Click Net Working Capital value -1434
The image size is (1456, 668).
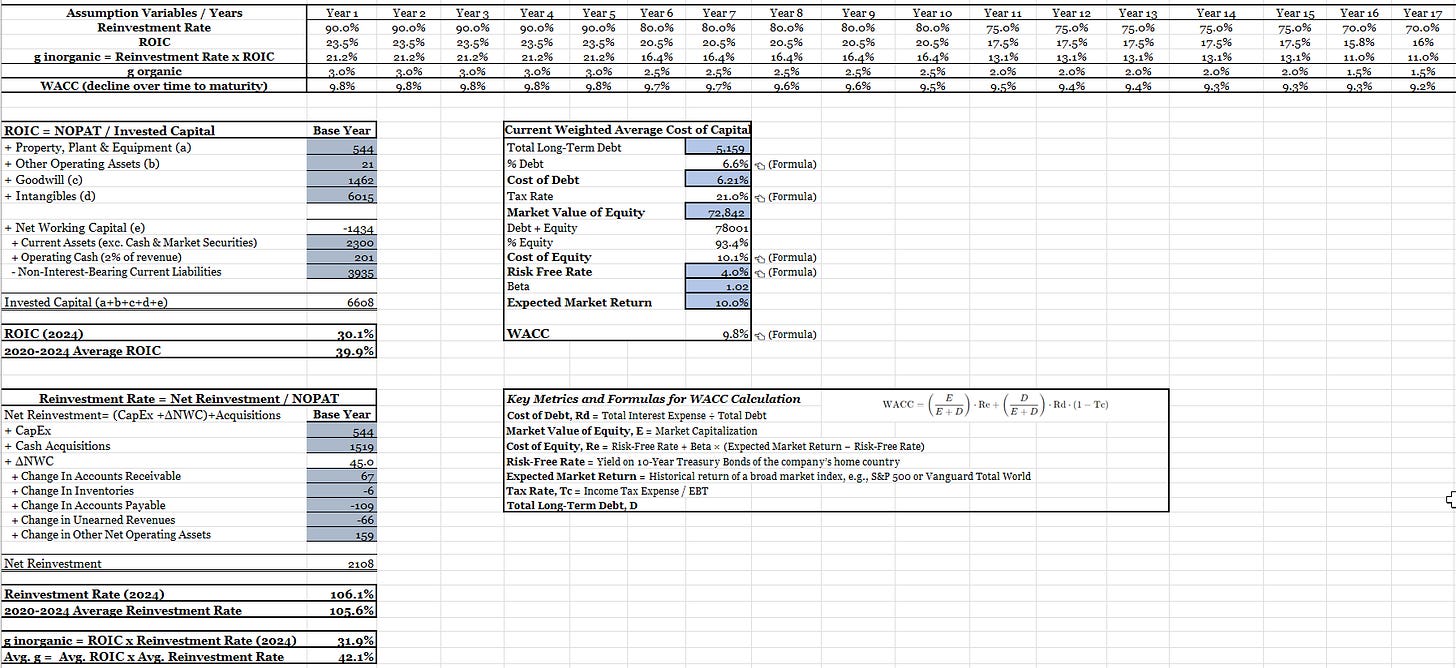click(x=342, y=230)
